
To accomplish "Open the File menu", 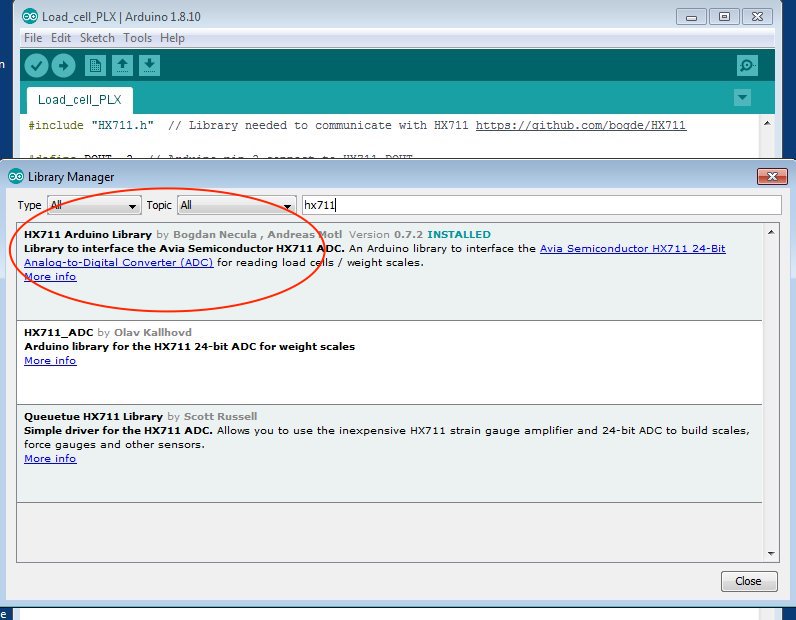I will (x=33, y=38).
